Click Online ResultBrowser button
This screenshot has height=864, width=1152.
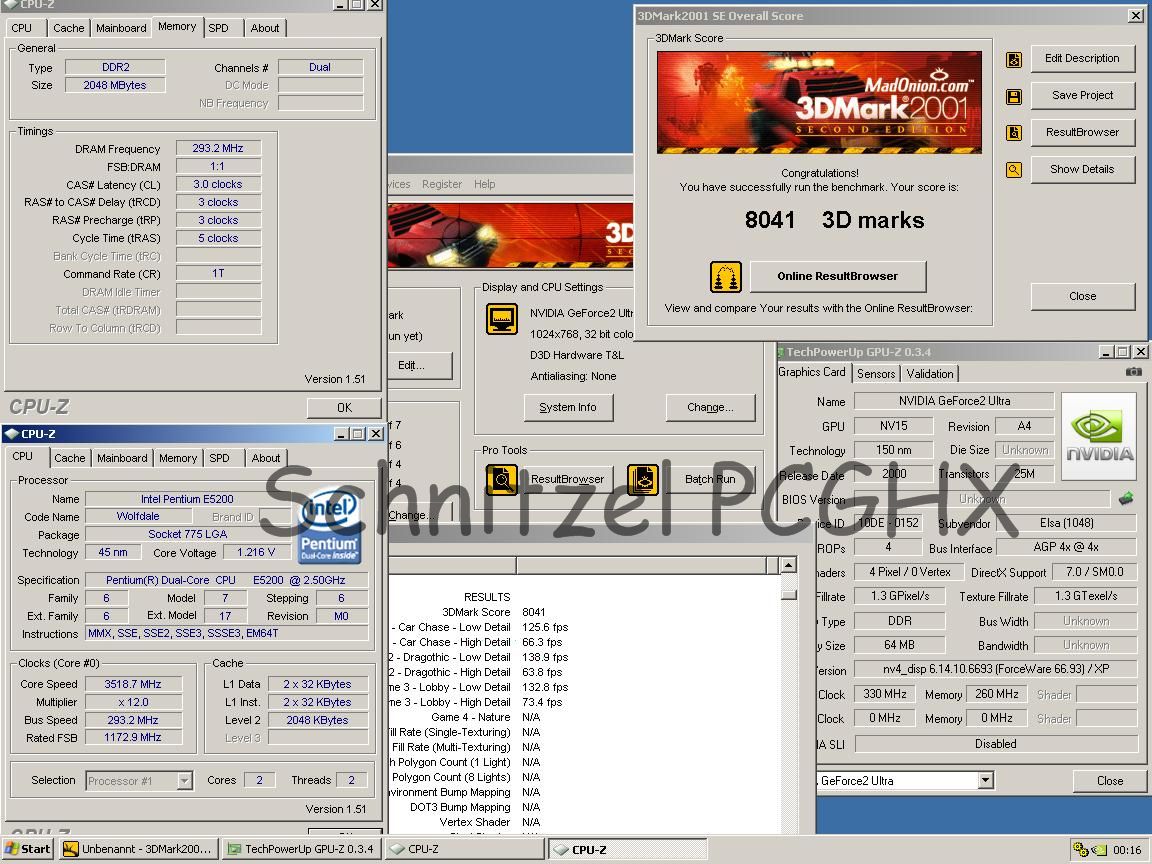click(x=838, y=276)
